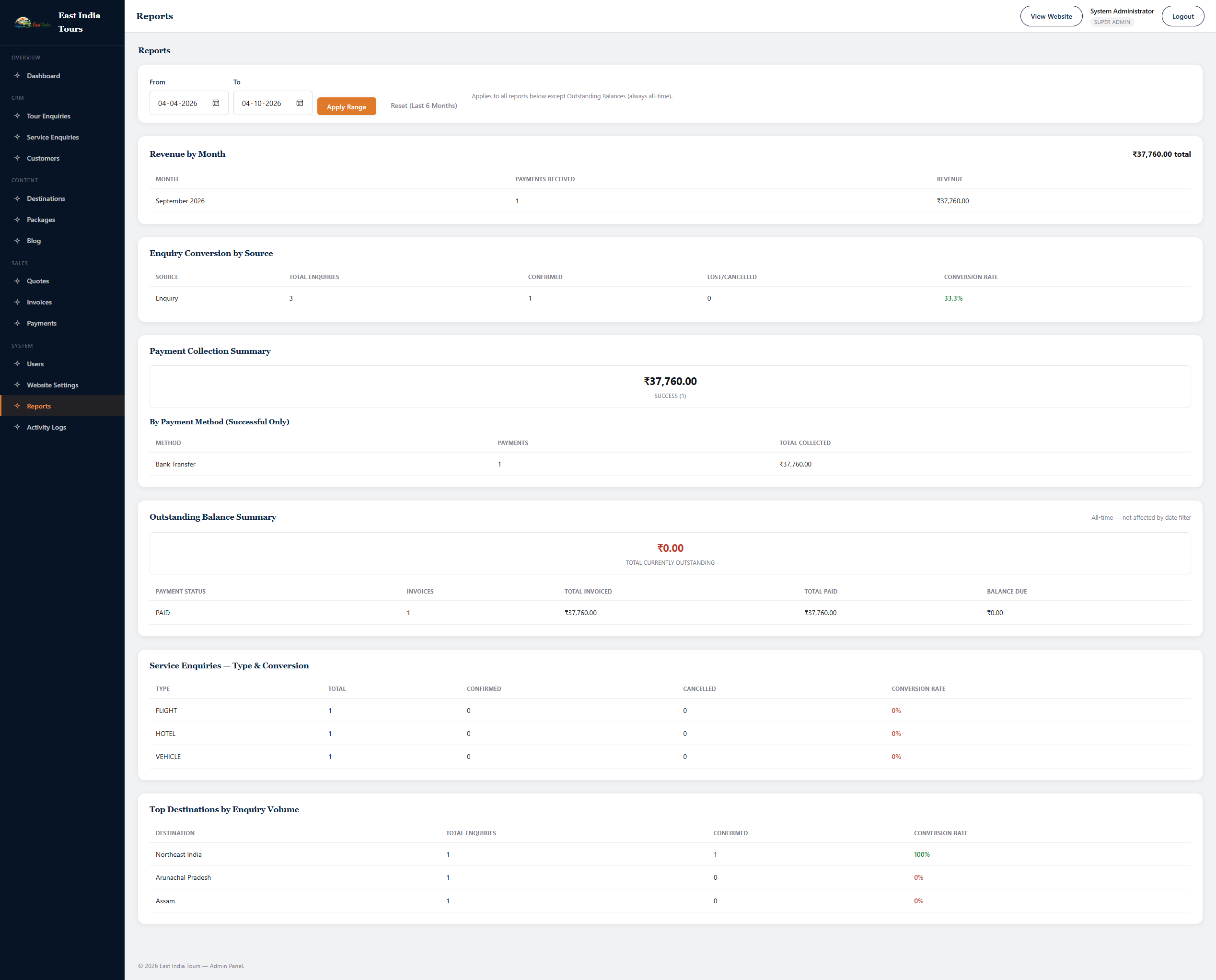Edit the To date input field
This screenshot has height=980, width=1216.
coord(273,103)
